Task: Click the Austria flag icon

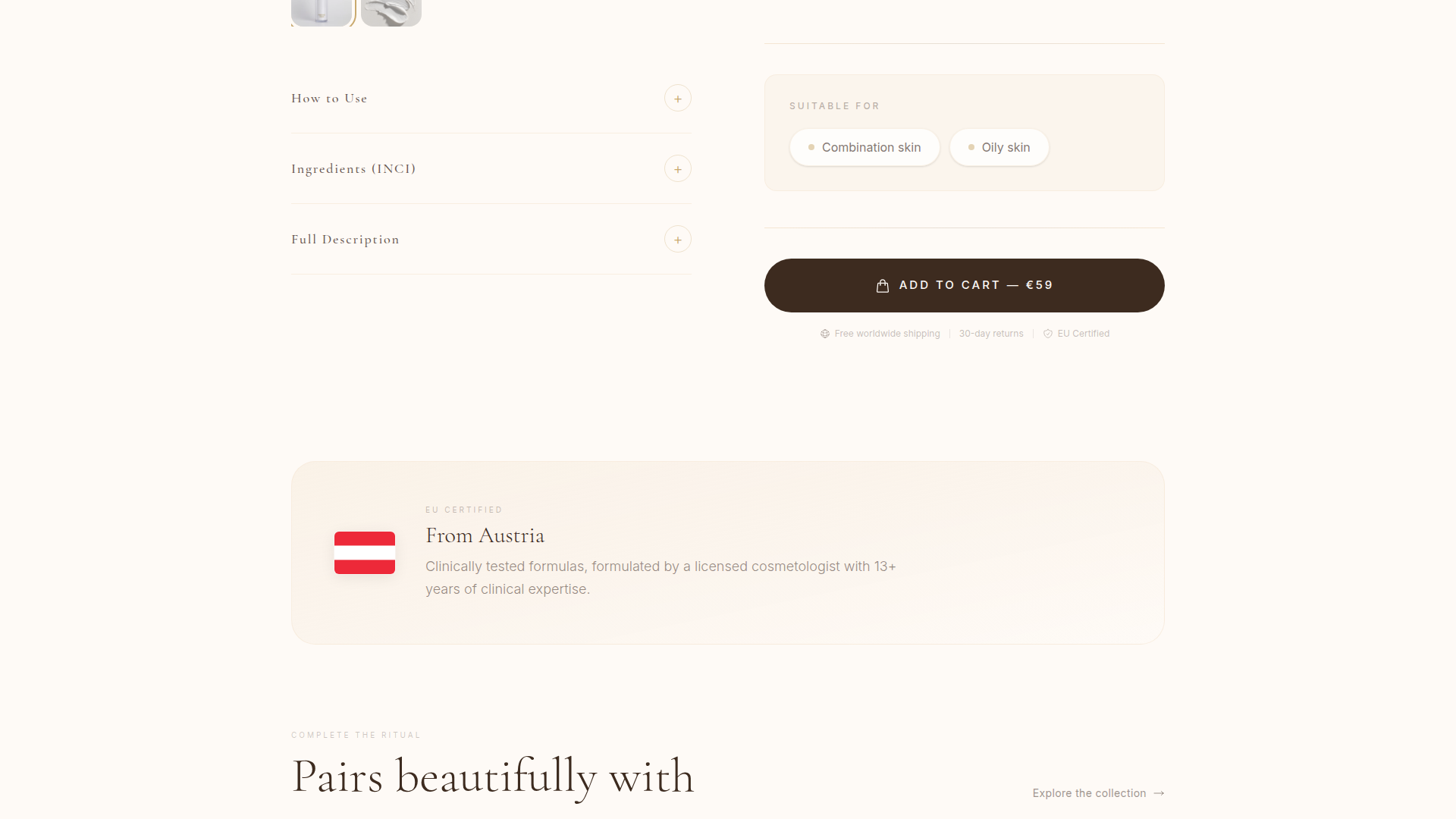Action: pos(365,553)
